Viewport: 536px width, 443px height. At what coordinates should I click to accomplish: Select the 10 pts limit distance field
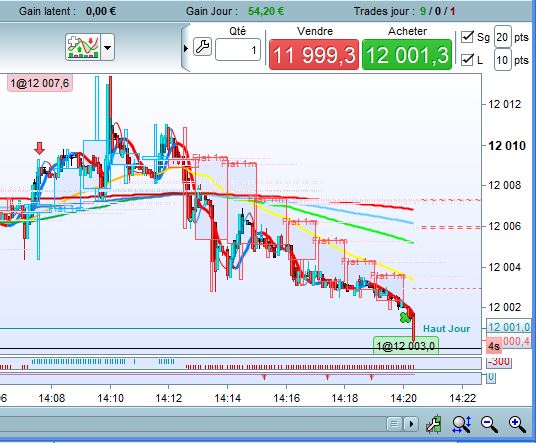tap(502, 60)
